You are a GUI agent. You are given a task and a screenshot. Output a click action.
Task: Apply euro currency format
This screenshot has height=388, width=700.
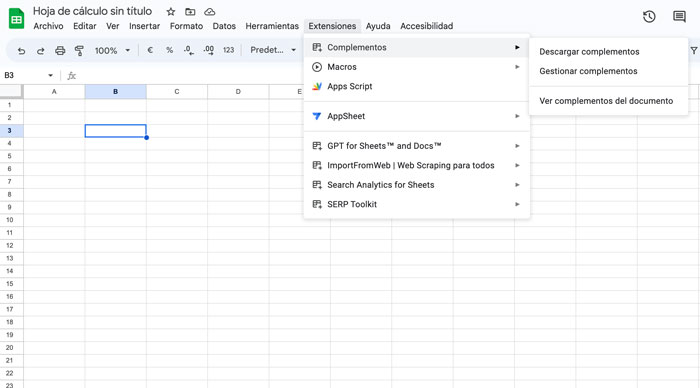click(150, 50)
